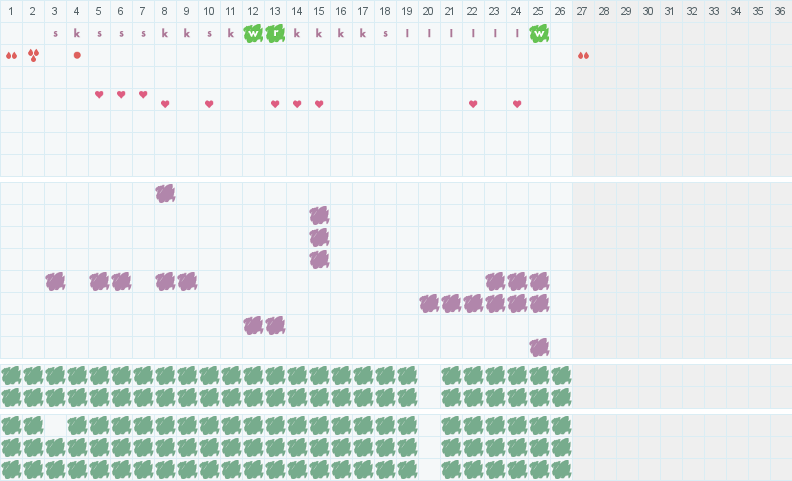Click the blood drops icon on day 27
This screenshot has width=792, height=481.
[583, 55]
